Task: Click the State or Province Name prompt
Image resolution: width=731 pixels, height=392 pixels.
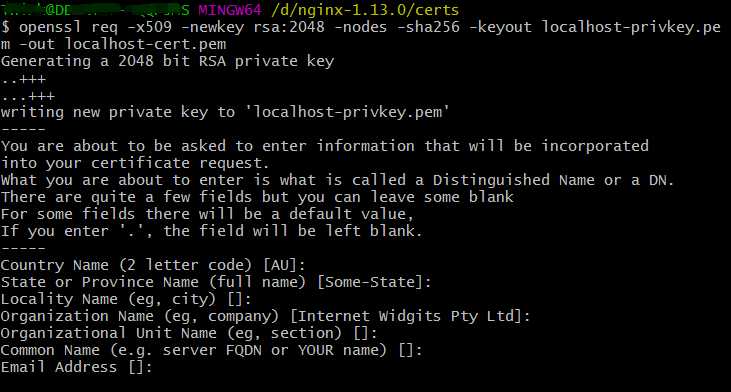Action: (216, 282)
